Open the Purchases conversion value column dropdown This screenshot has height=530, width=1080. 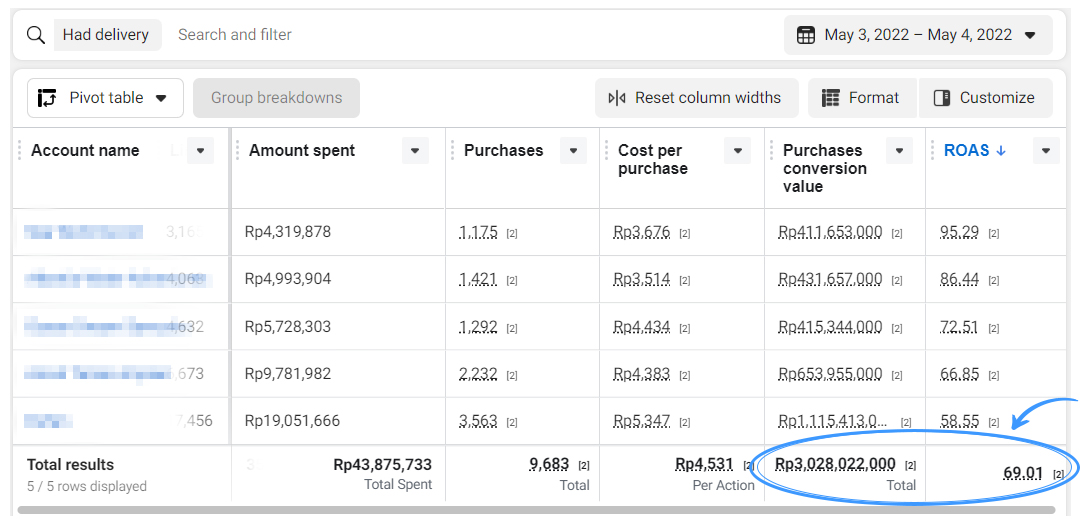[x=899, y=151]
